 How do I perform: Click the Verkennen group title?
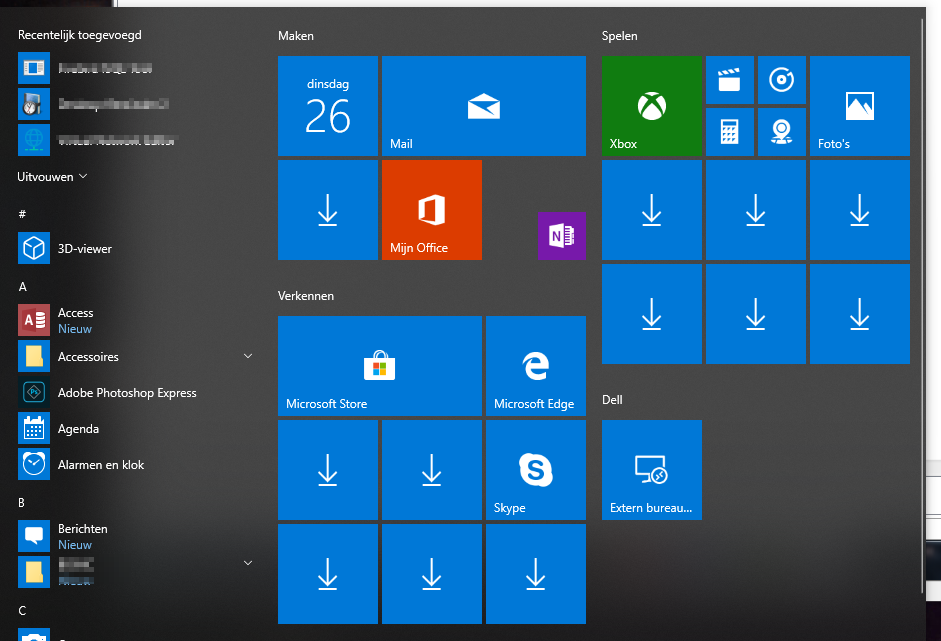click(x=306, y=296)
